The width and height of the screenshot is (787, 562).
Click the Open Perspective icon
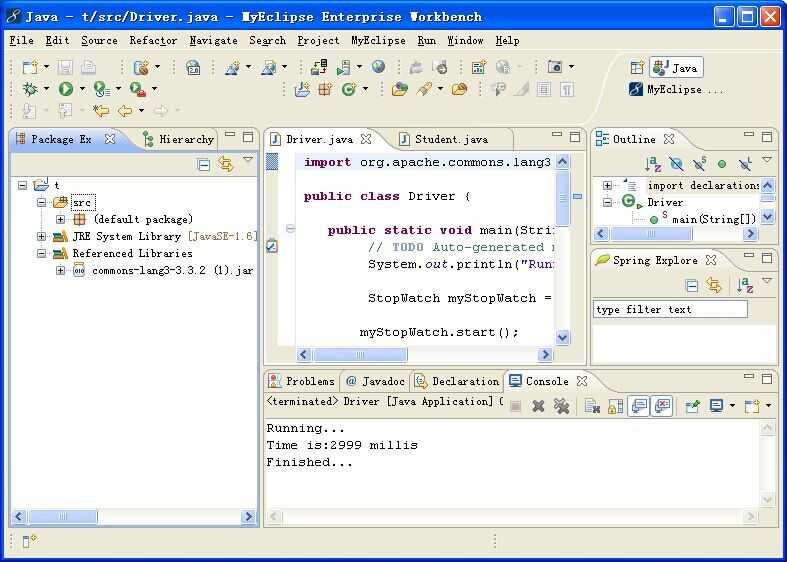point(637,67)
